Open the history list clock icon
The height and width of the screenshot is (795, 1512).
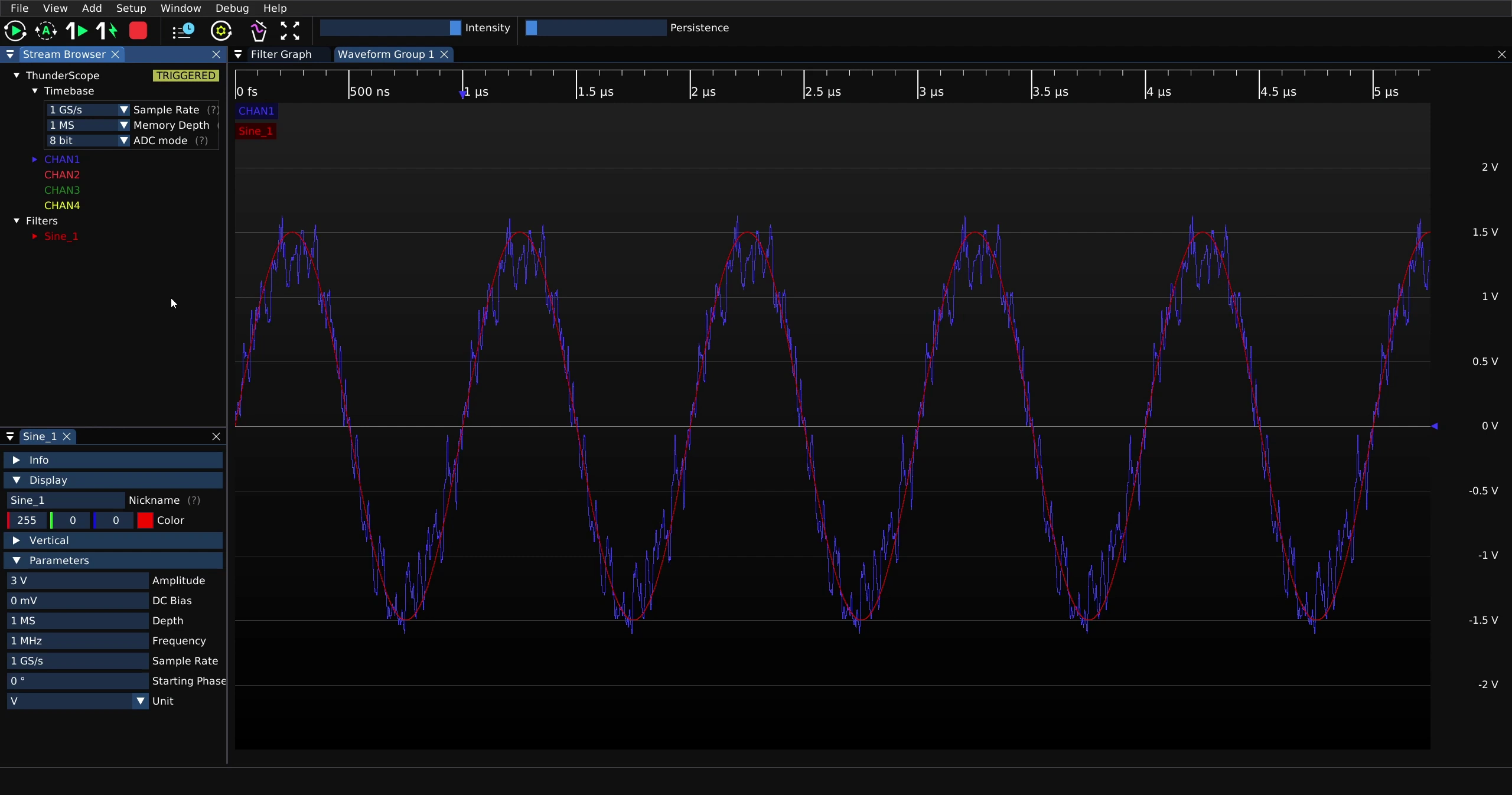click(183, 31)
